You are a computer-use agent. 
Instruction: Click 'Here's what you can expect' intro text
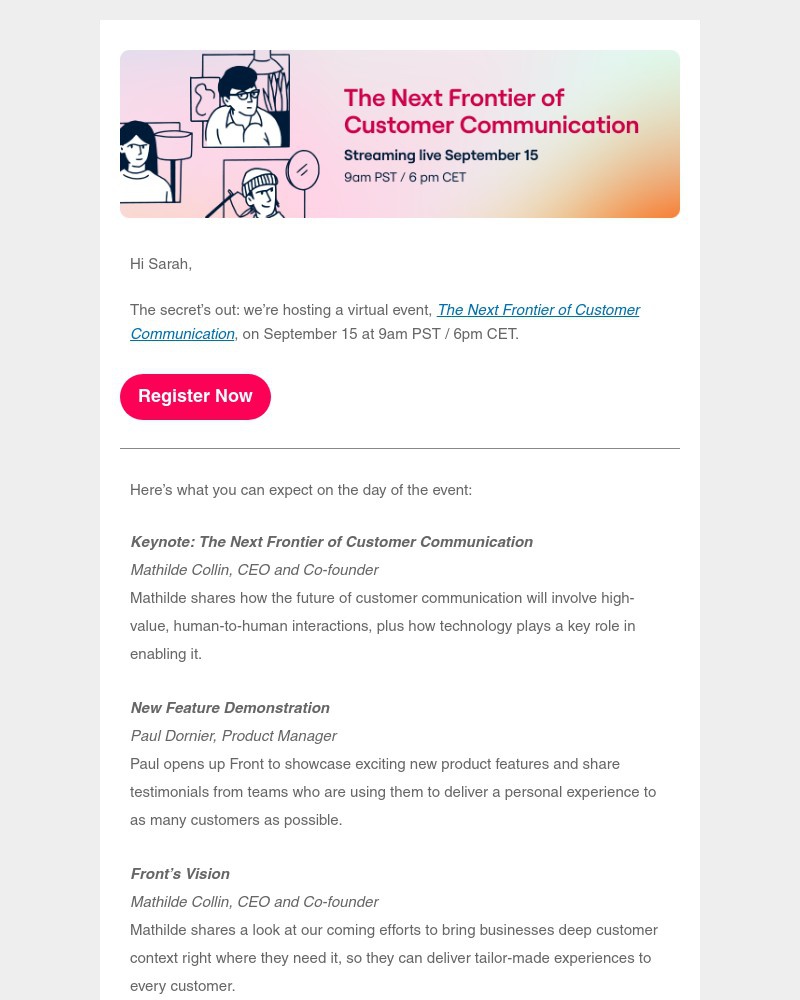(300, 490)
